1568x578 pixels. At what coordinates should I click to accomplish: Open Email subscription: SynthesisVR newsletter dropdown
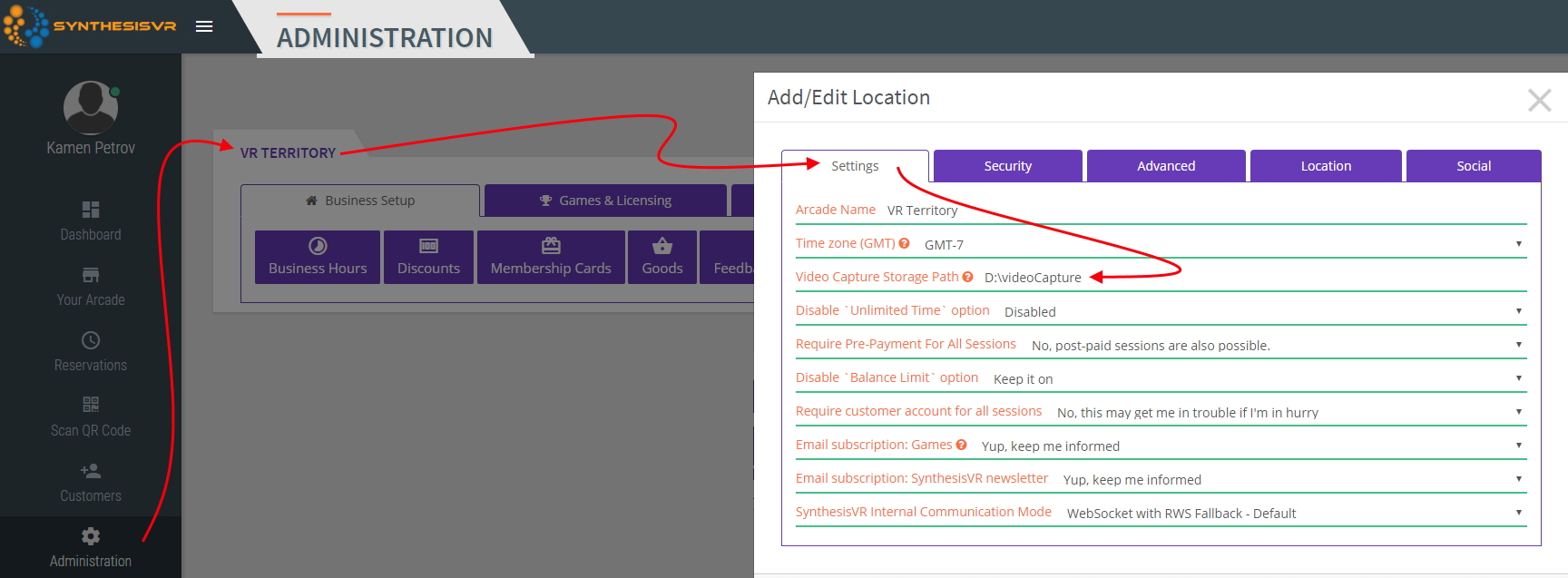tap(1291, 479)
